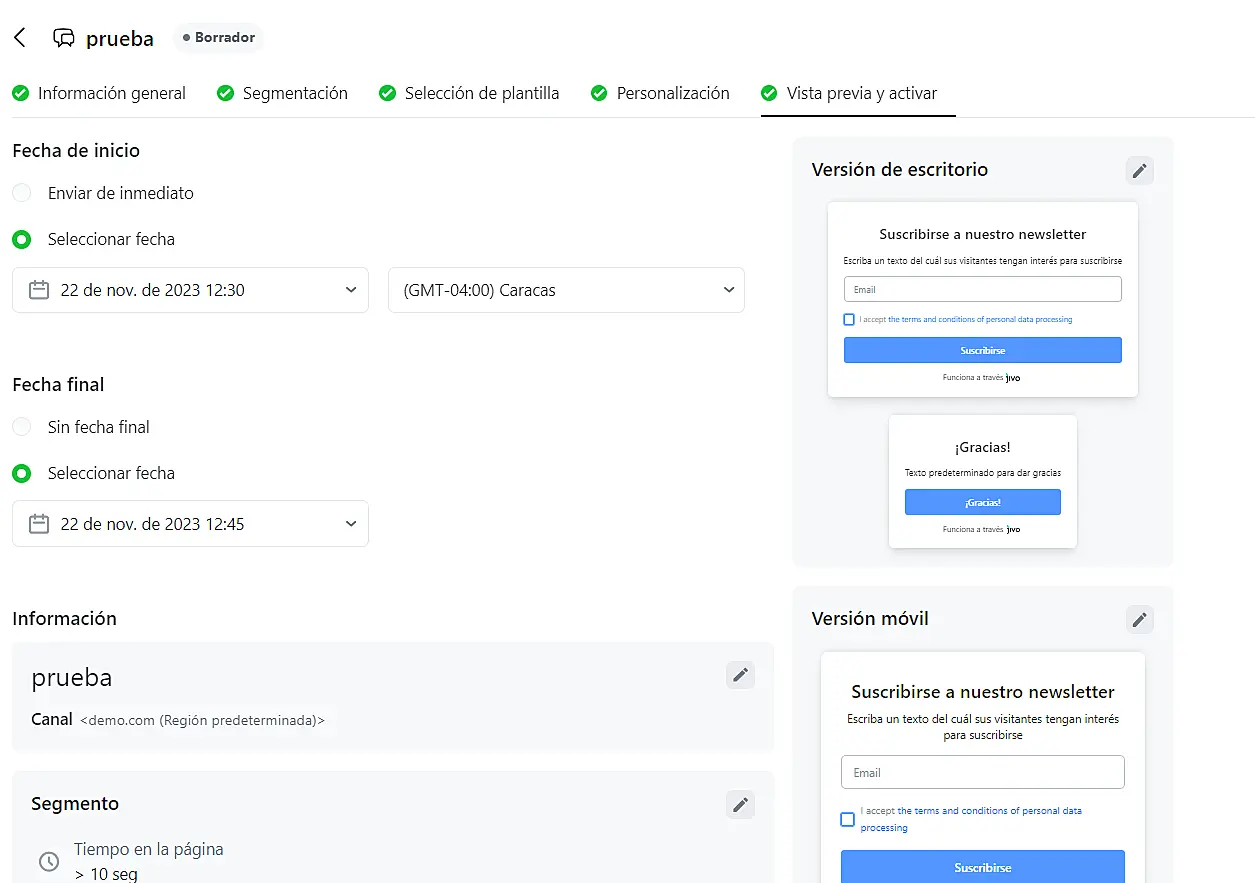This screenshot has height=883, width=1255.
Task: Open the end date 12:45 dropdown
Action: pyautogui.click(x=190, y=524)
